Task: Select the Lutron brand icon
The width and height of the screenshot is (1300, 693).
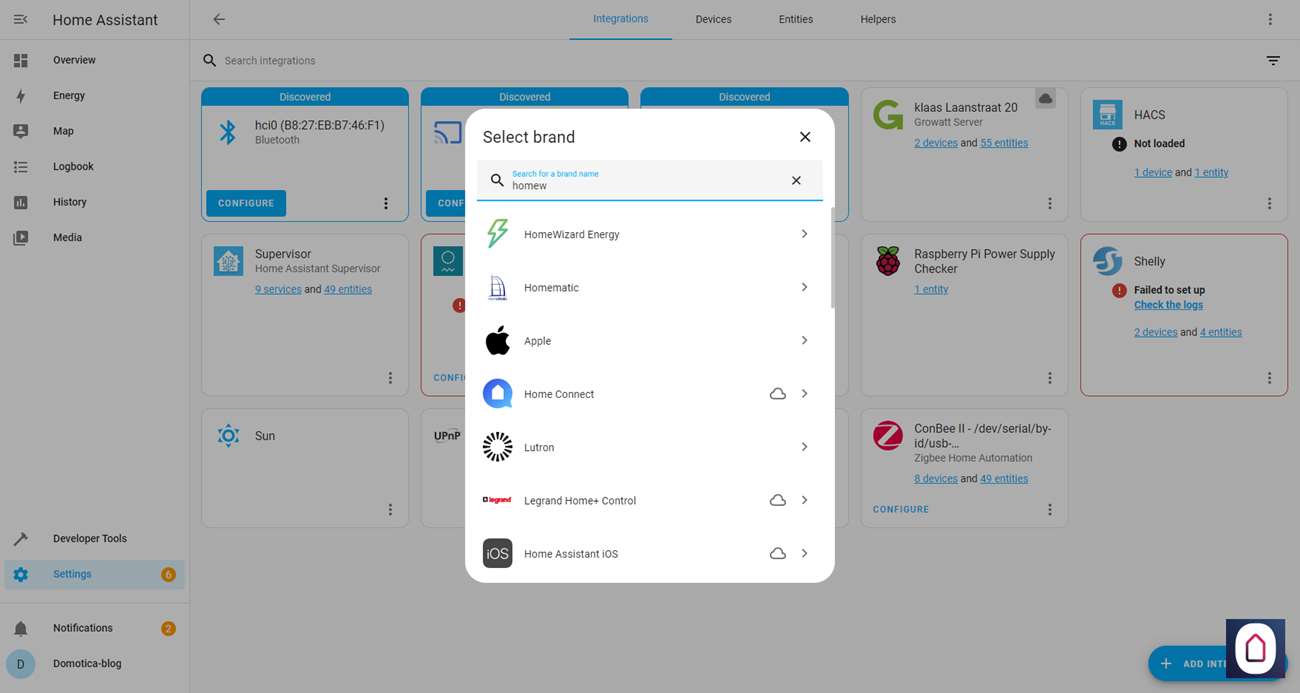Action: pyautogui.click(x=497, y=447)
